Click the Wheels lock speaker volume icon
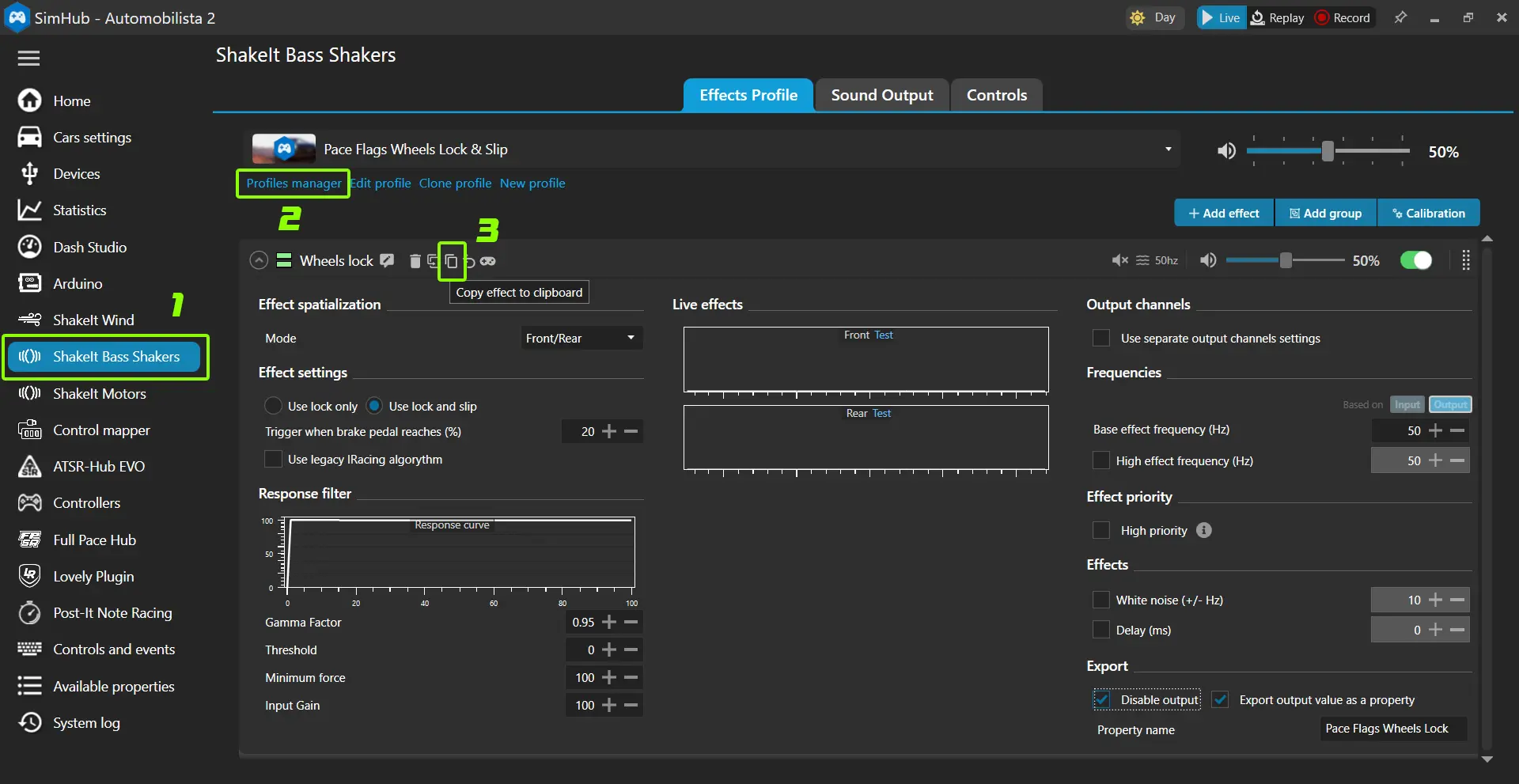Viewport: 1519px width, 784px height. tap(1208, 260)
